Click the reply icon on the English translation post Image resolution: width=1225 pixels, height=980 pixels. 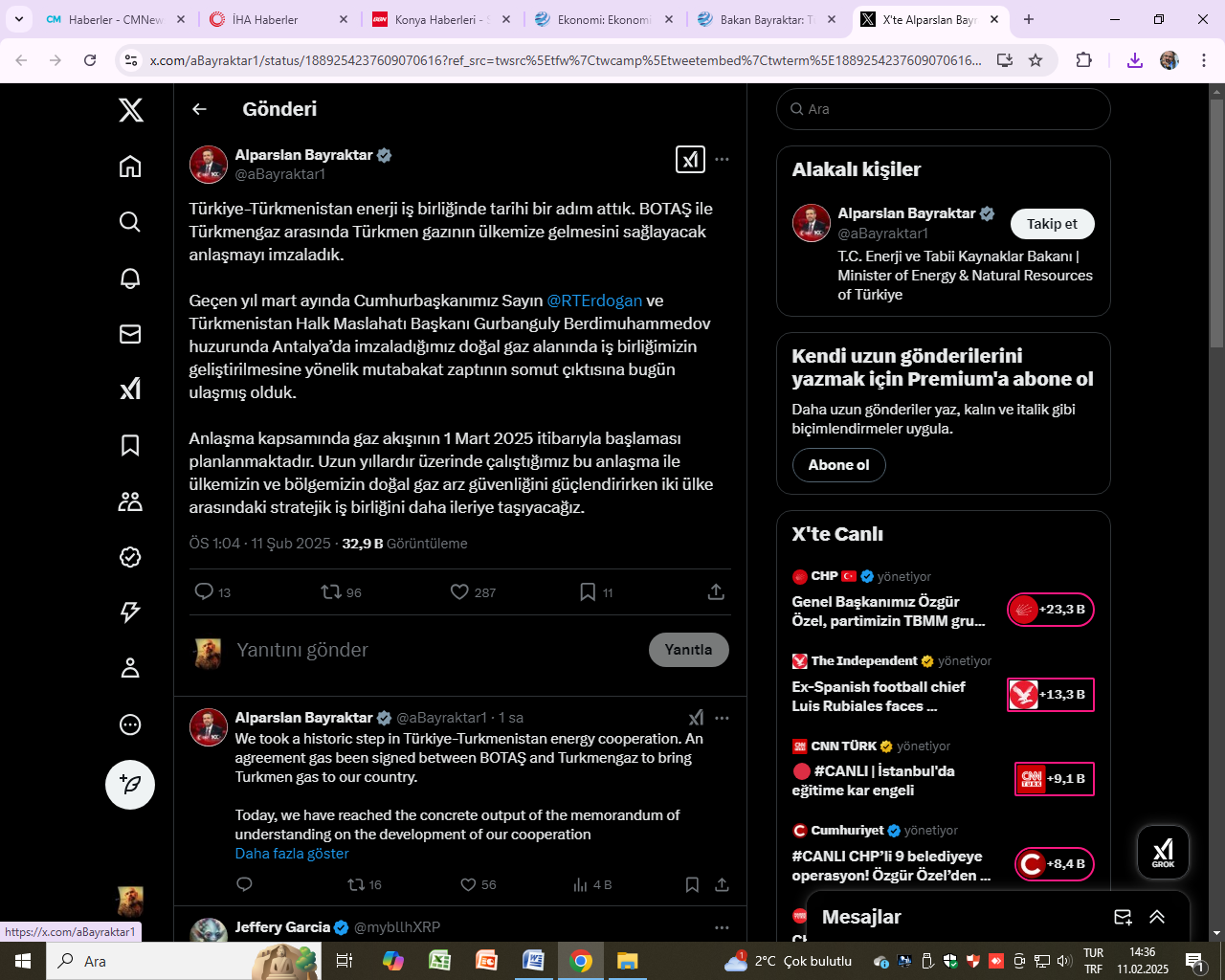click(x=244, y=884)
